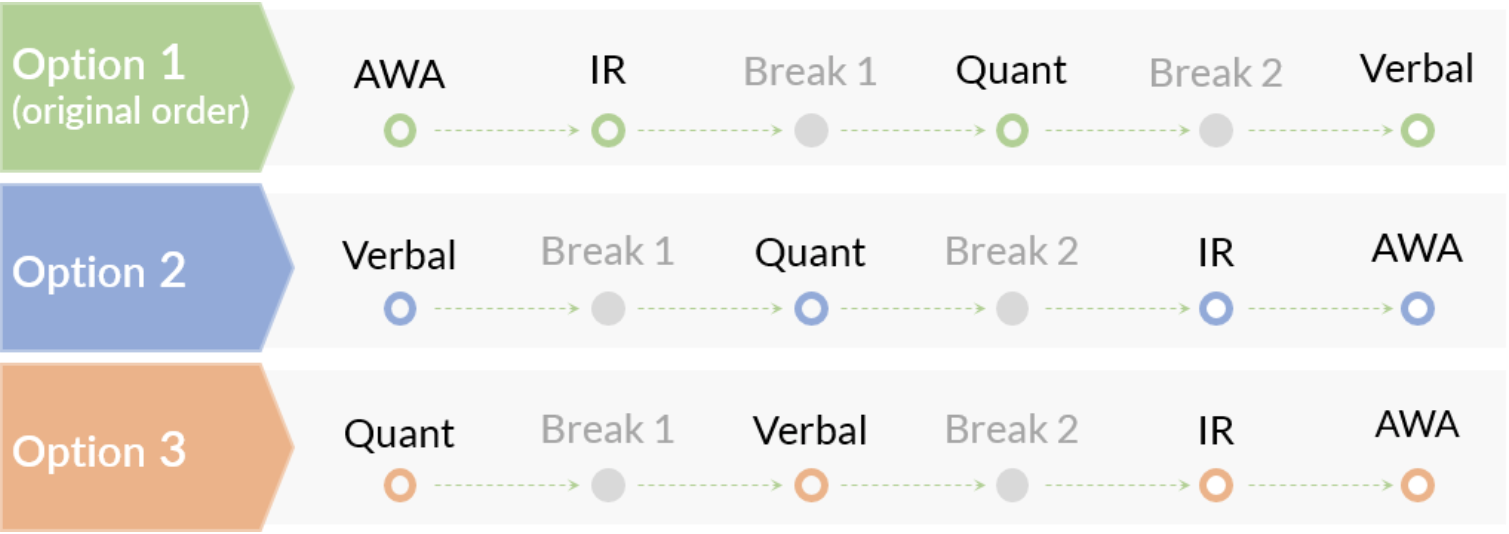Viewport: 1509px width, 534px height.
Task: Click the blue circle under Verbal in Option 2
Action: pos(400,309)
